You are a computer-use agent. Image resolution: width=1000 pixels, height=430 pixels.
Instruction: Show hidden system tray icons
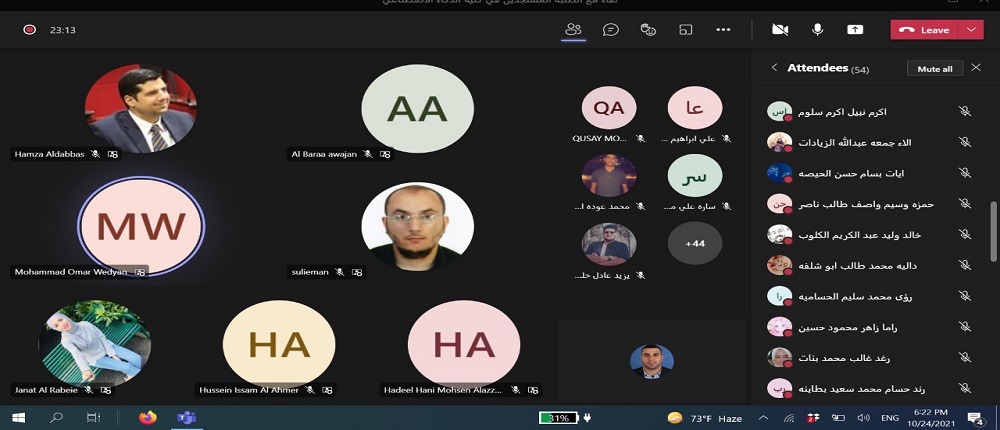point(763,417)
